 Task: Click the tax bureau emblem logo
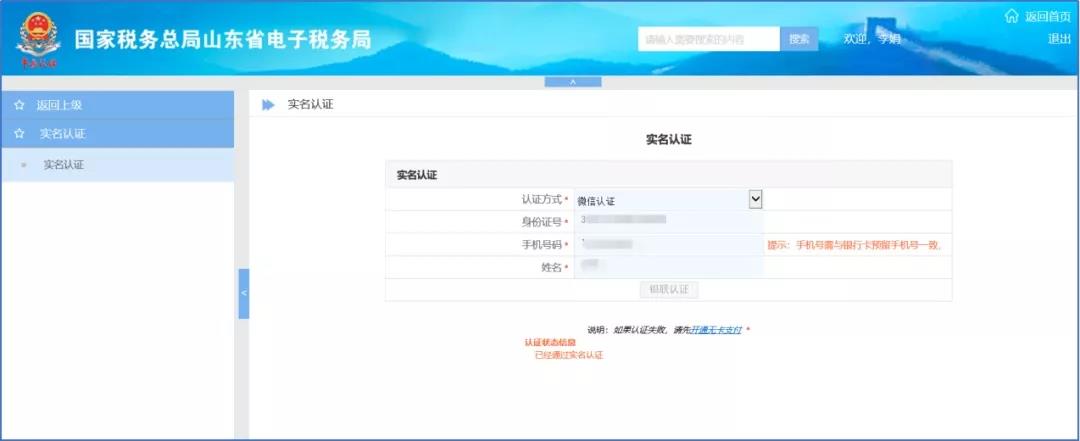(36, 39)
